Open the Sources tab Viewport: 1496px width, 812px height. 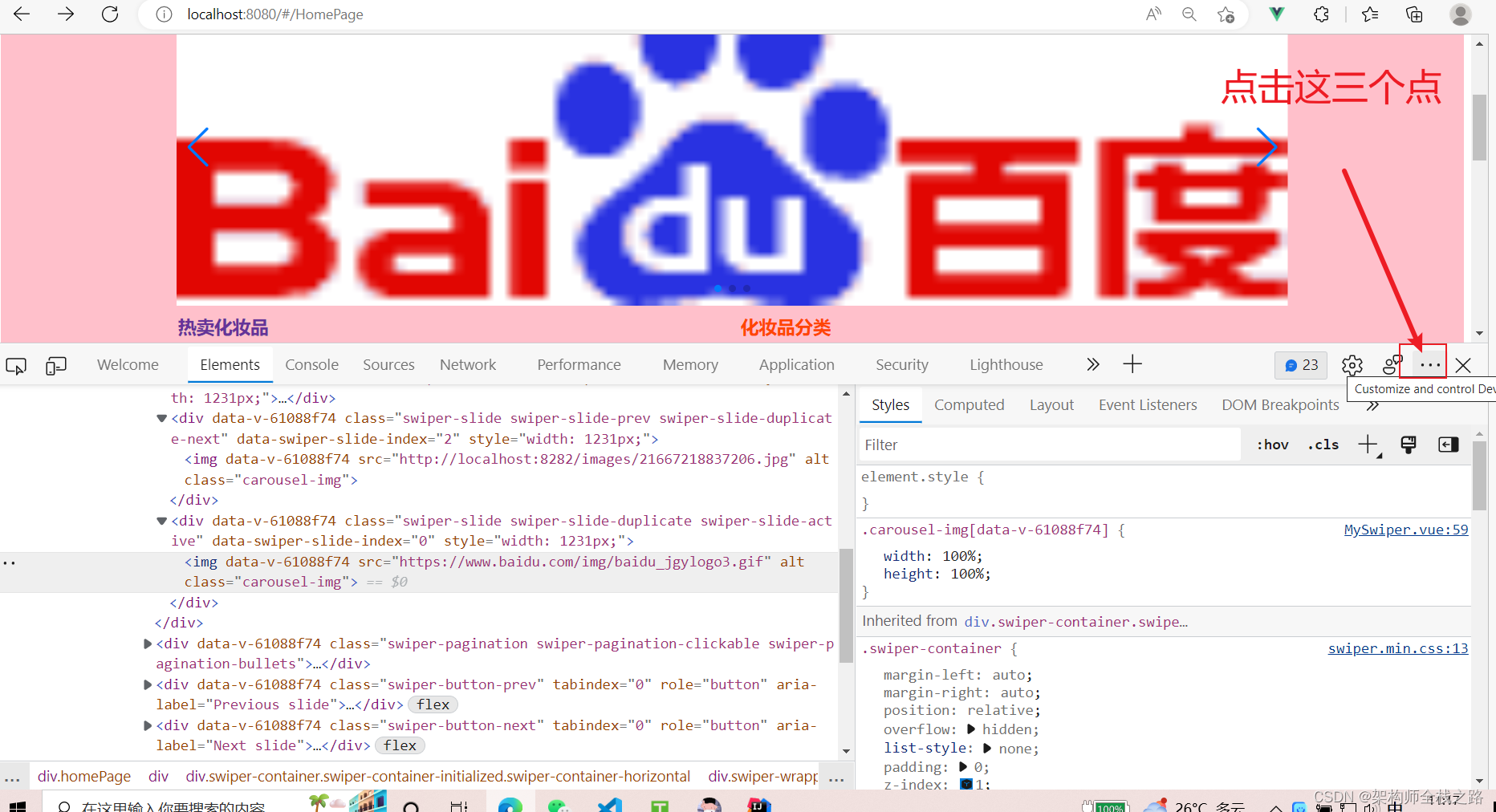[x=388, y=365]
